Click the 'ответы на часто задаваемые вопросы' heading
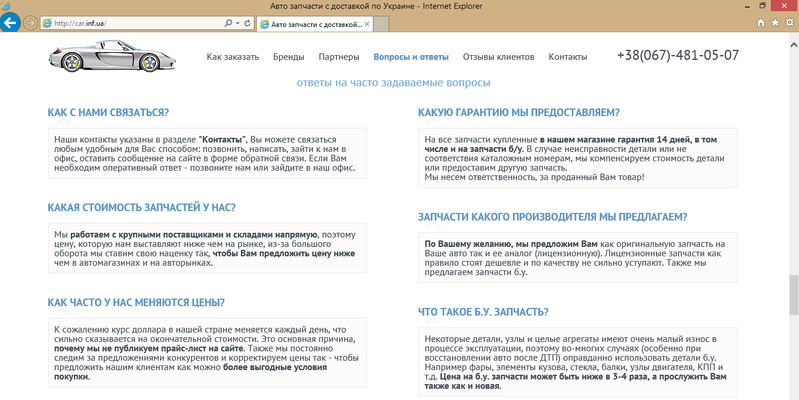This screenshot has height=400, width=799. point(393,83)
